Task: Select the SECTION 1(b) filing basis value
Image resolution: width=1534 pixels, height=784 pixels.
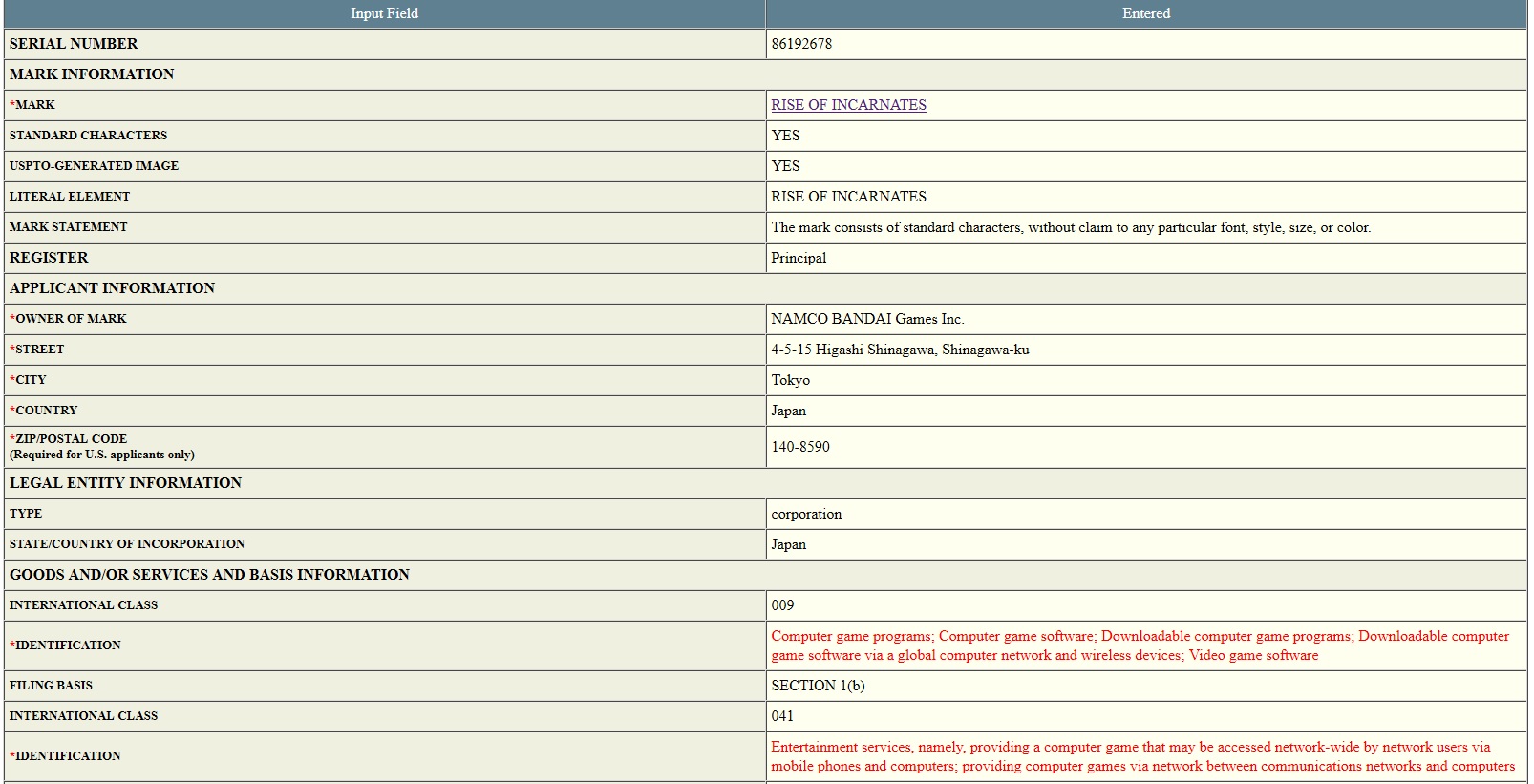Action: pyautogui.click(x=818, y=686)
